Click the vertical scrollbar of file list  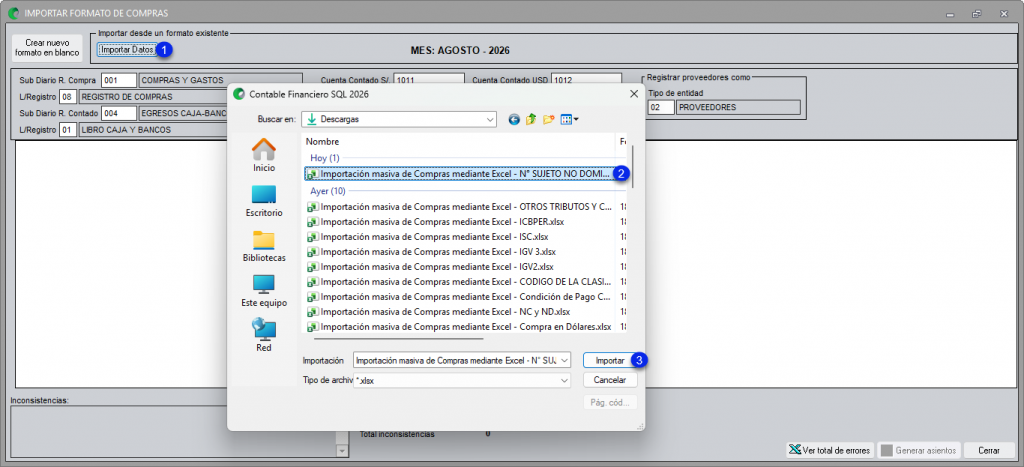[632, 167]
